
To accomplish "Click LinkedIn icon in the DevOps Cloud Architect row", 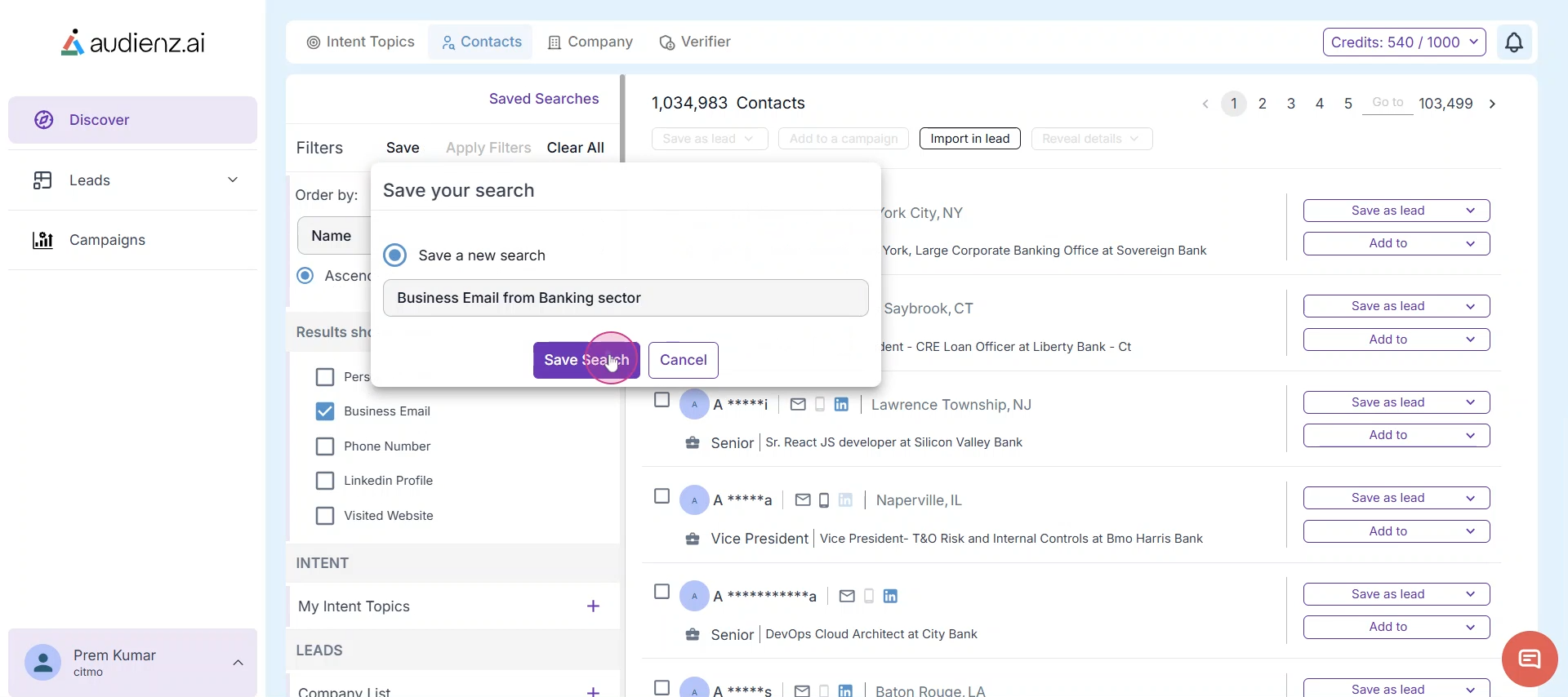I will coord(890,596).
